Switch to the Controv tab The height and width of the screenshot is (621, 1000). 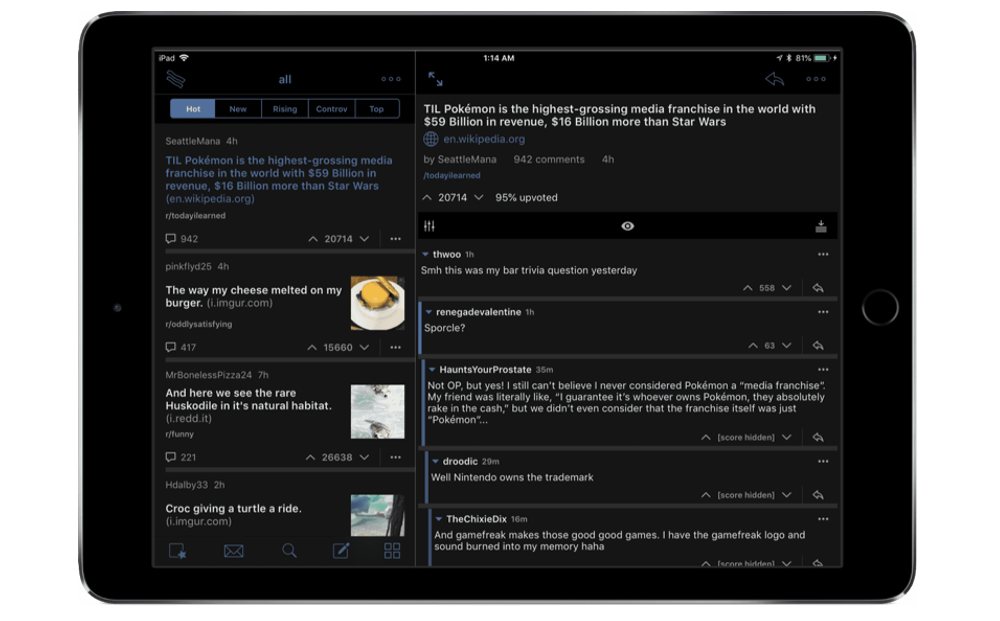tap(332, 109)
